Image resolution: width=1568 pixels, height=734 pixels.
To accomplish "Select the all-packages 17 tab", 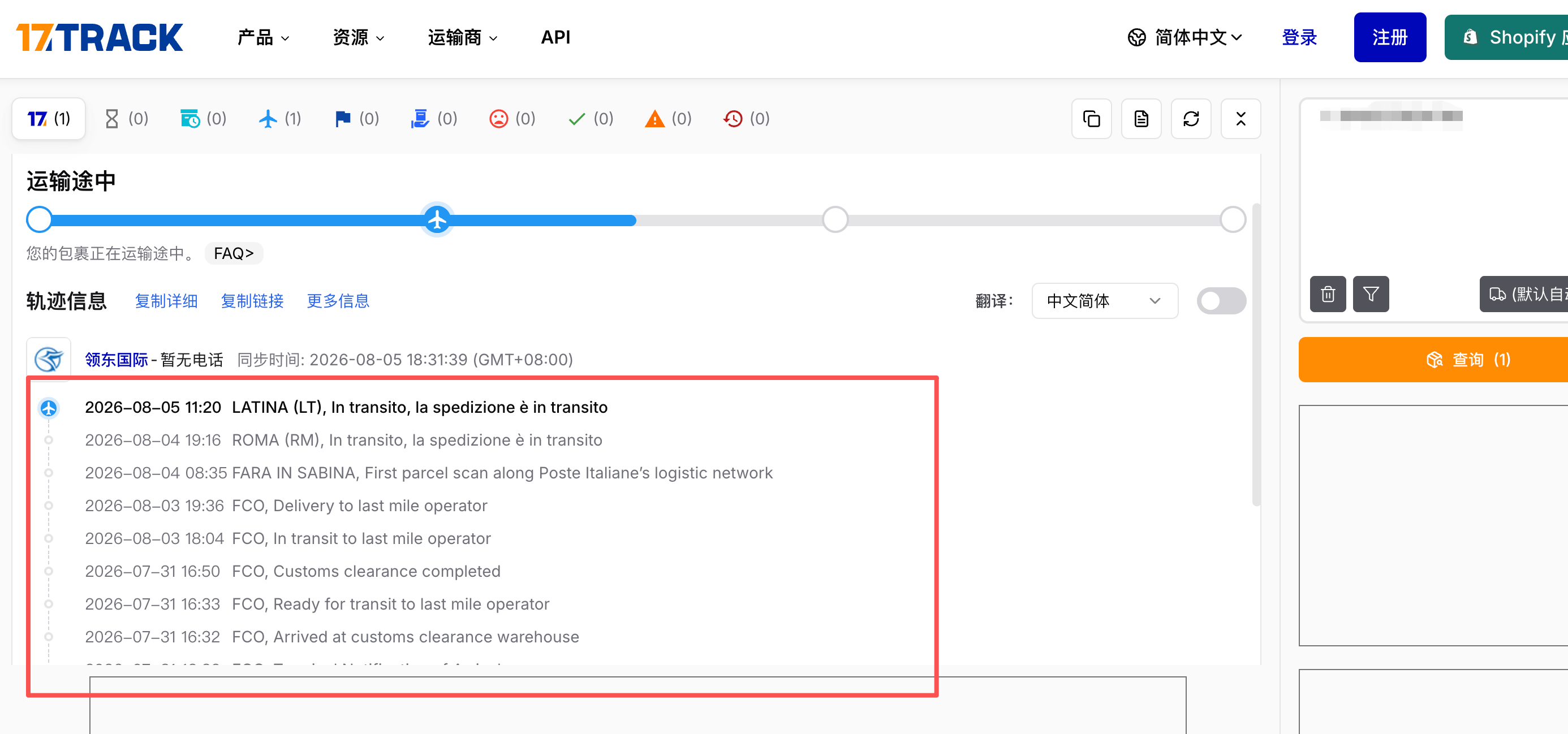I will click(49, 119).
